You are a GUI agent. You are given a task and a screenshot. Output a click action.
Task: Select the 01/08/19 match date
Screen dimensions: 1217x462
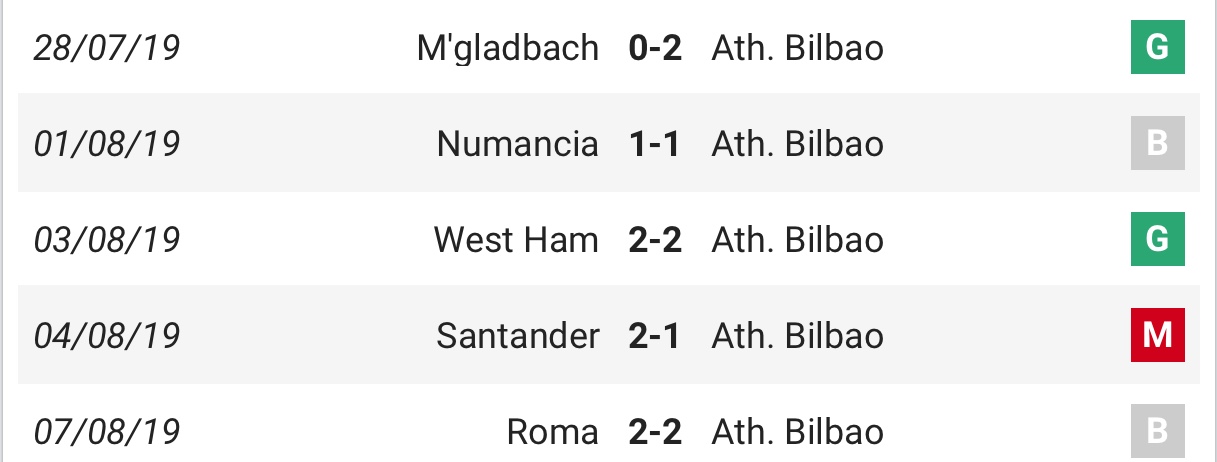(x=107, y=144)
